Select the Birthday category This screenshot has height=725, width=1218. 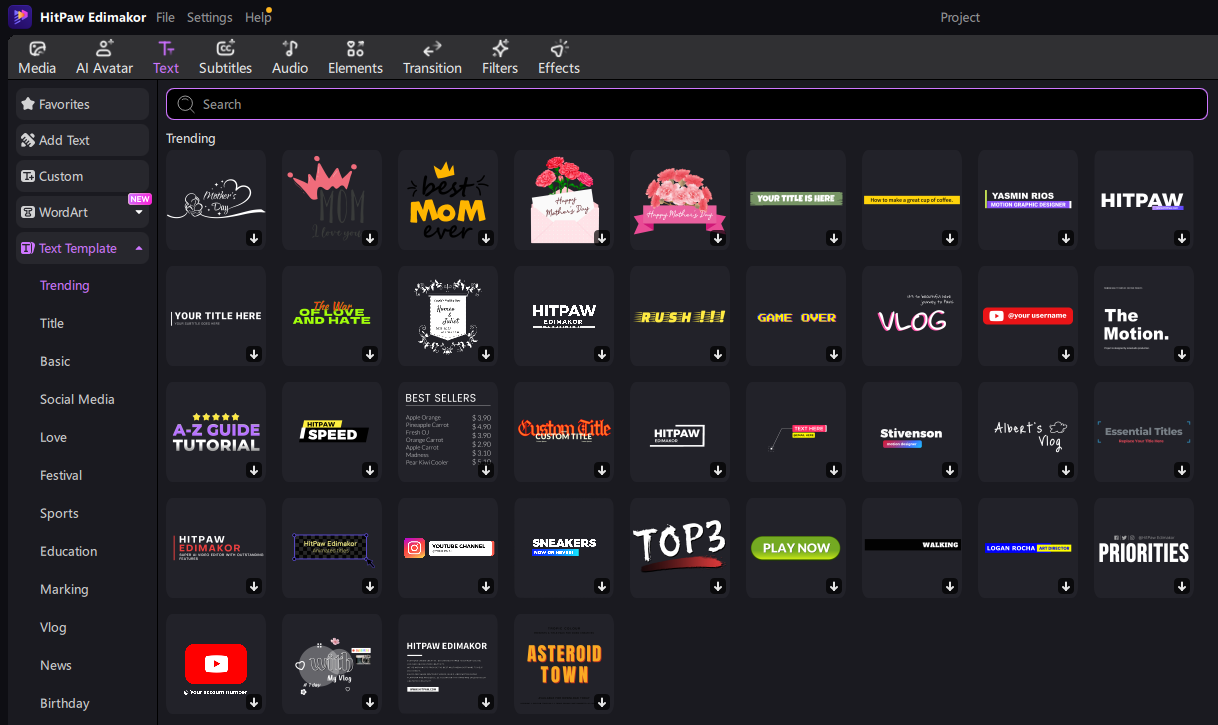65,703
